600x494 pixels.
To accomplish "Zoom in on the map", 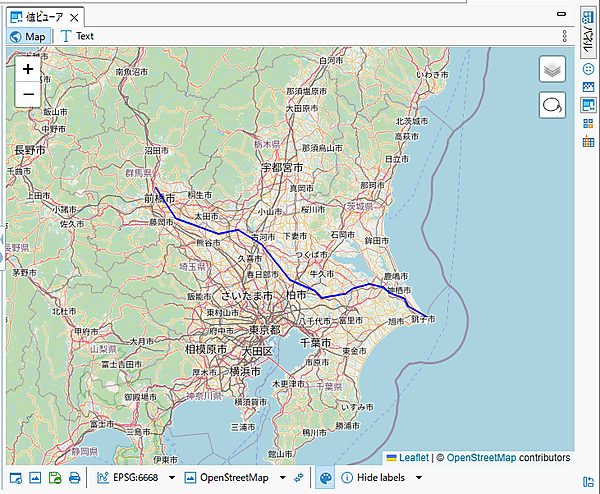I will [28, 70].
